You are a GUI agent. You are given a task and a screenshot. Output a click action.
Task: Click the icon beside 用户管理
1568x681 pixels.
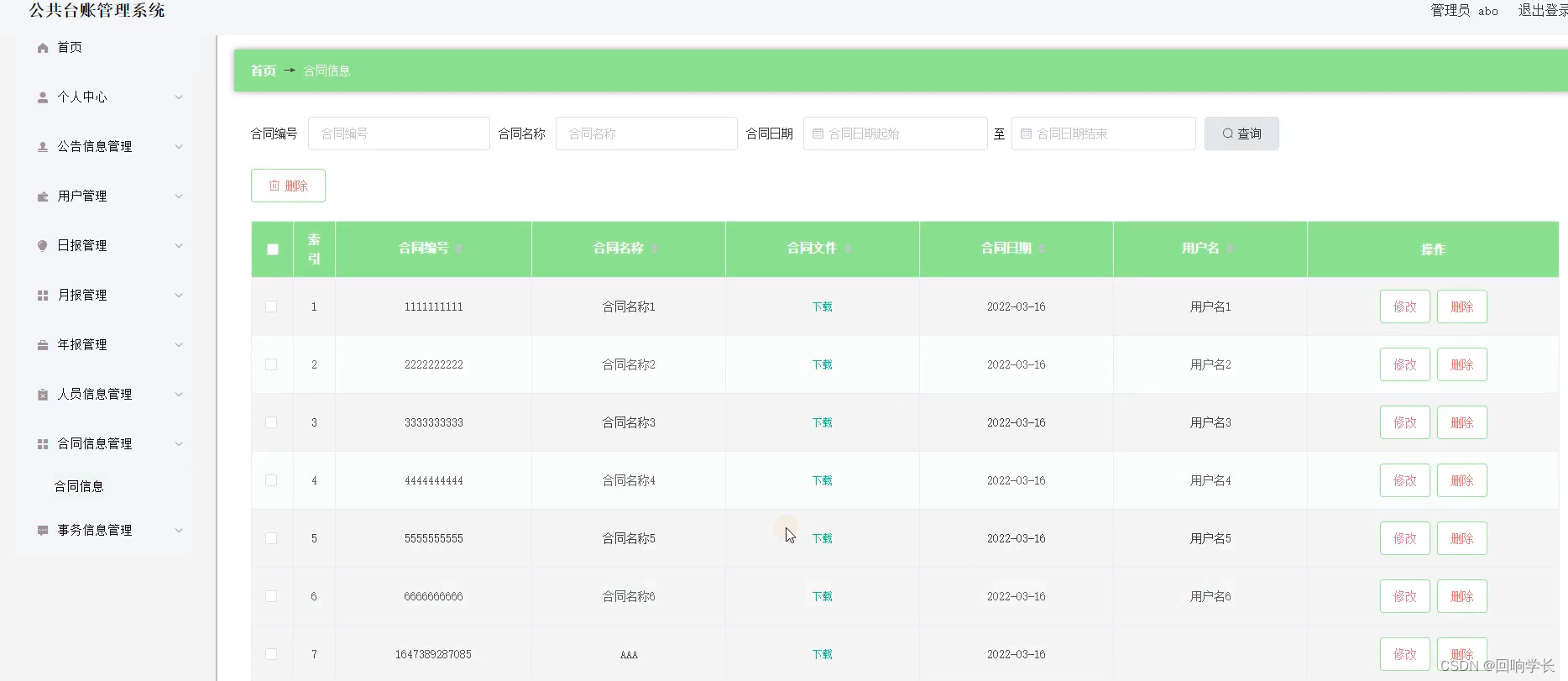[43, 196]
